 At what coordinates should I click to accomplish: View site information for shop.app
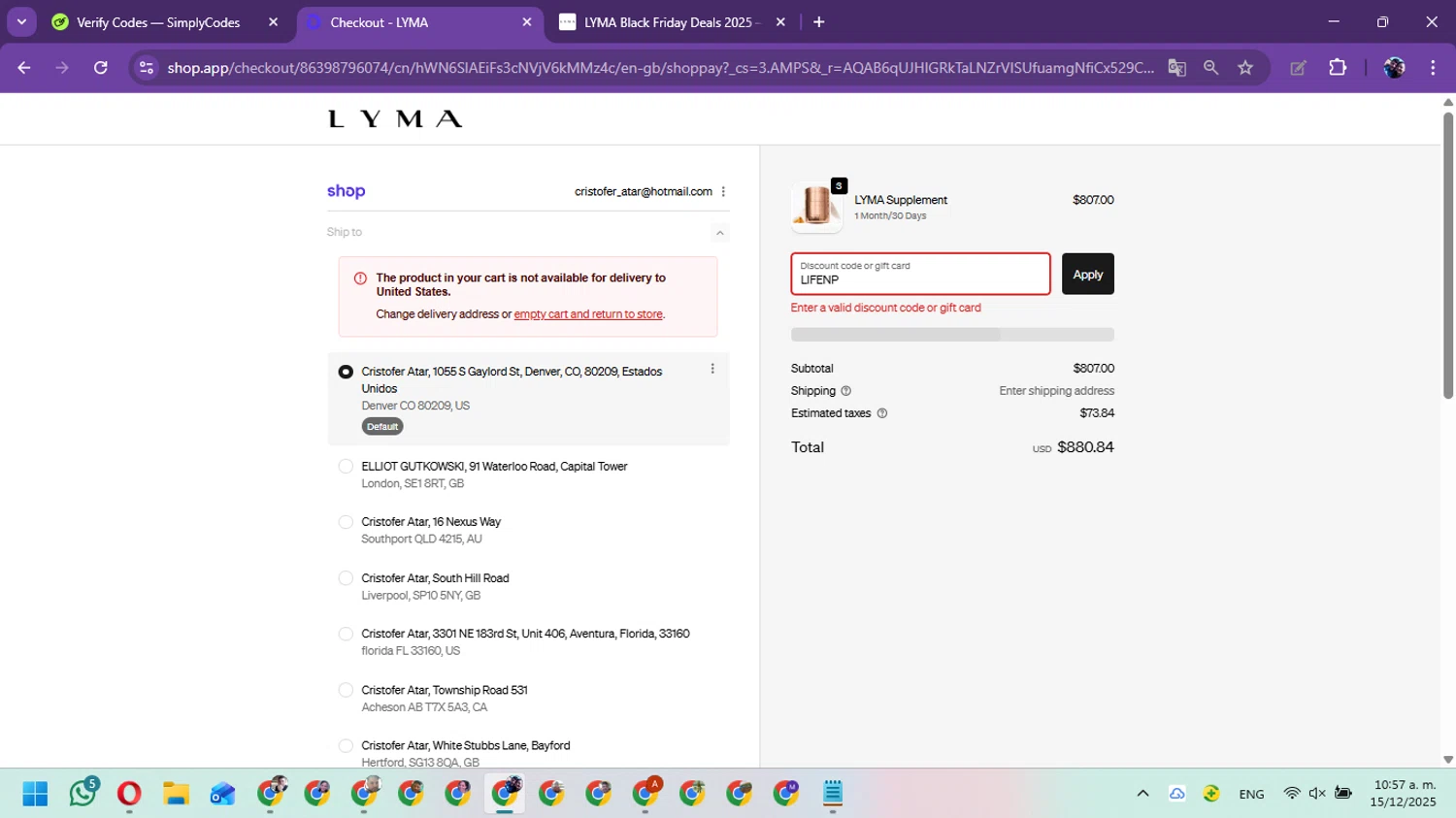tap(147, 68)
